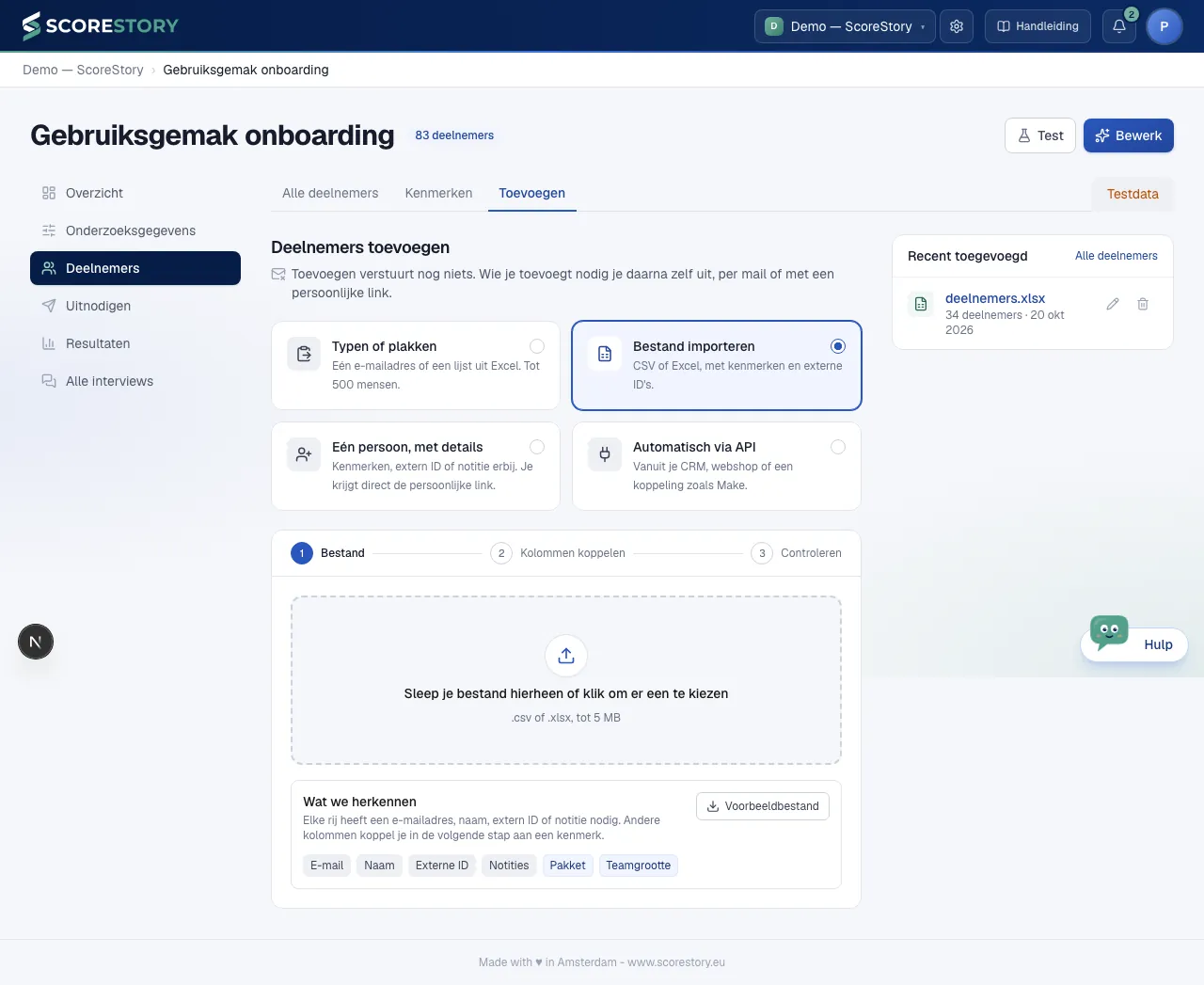The image size is (1204, 985).
Task: Choose the Automatisch via API radio
Action: pyautogui.click(x=838, y=447)
